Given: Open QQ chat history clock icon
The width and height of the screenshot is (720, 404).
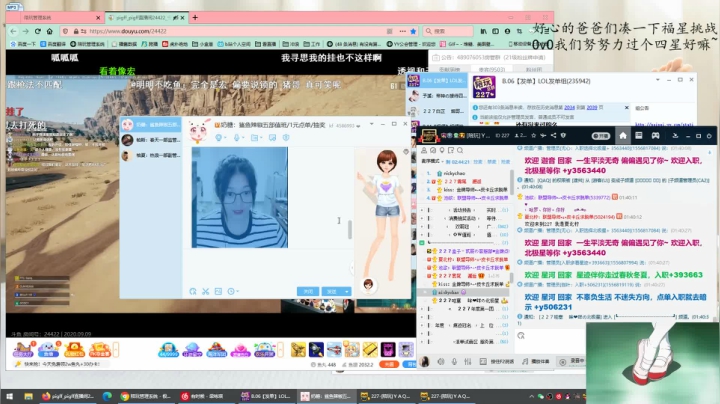Looking at the screenshot, I should pos(231,292).
